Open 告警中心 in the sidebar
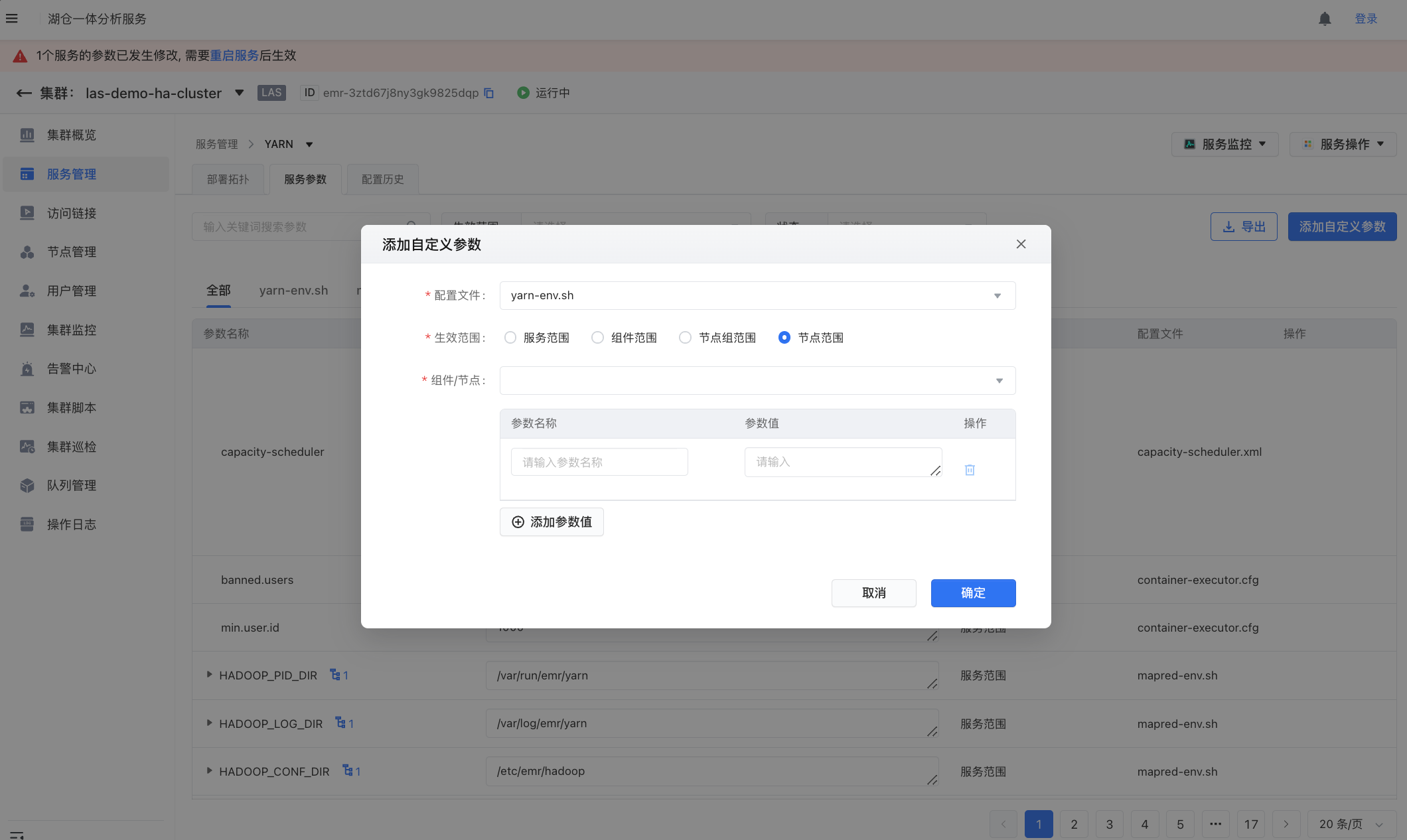The width and height of the screenshot is (1407, 840). click(x=72, y=369)
